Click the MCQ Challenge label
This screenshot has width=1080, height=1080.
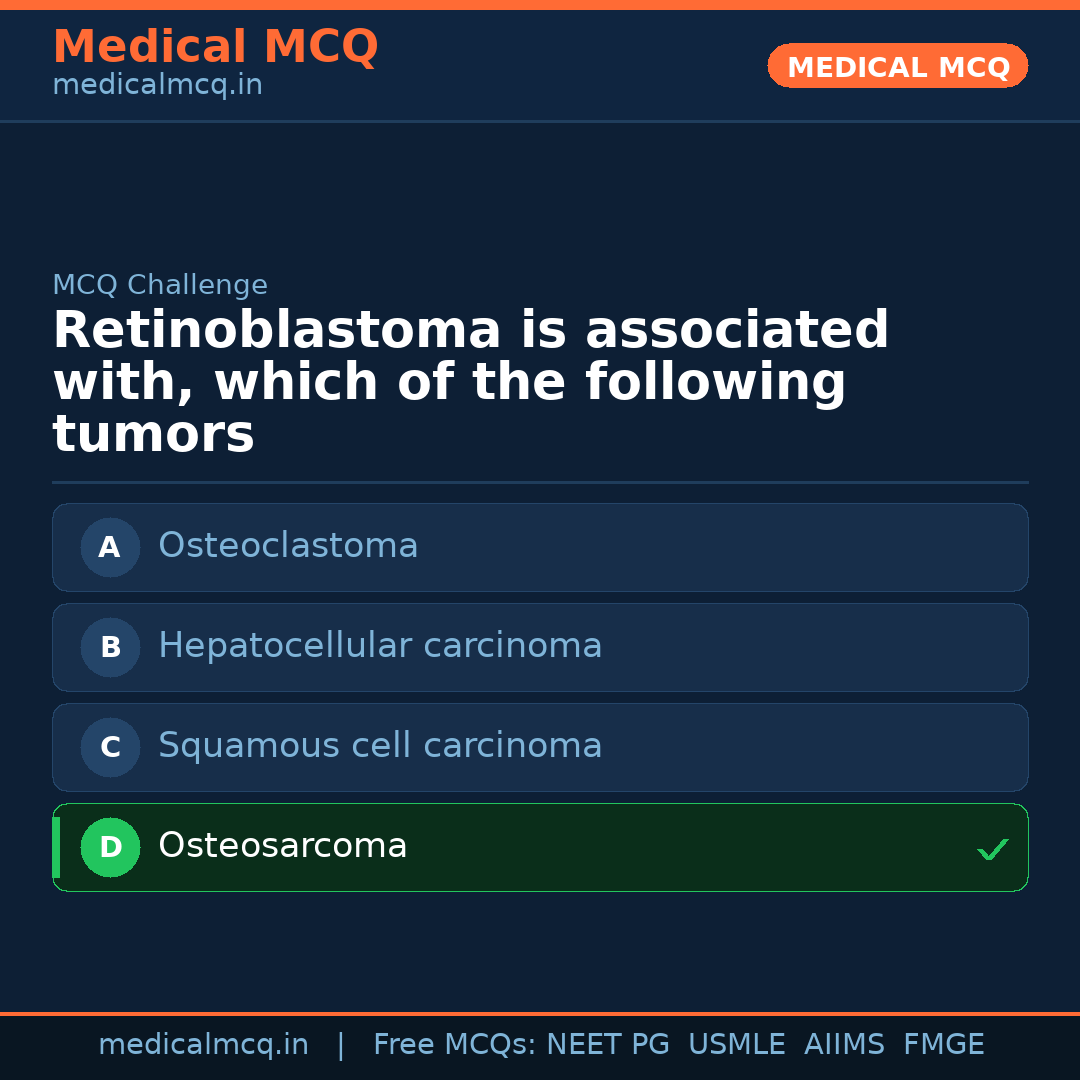coord(159,285)
